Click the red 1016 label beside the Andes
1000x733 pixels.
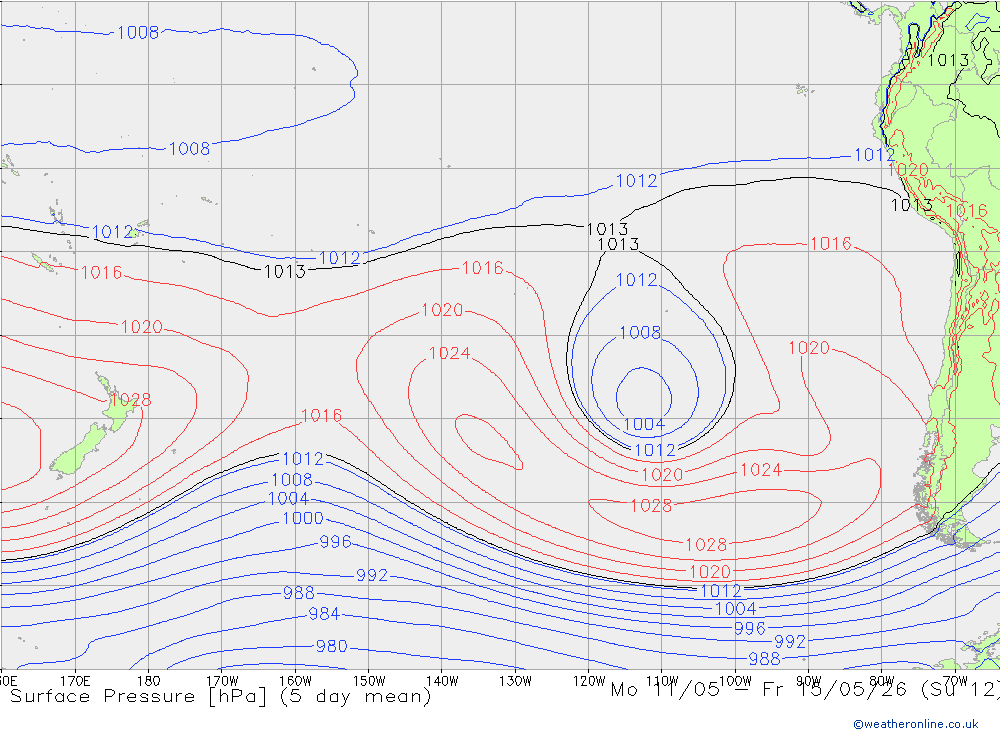[x=967, y=211]
